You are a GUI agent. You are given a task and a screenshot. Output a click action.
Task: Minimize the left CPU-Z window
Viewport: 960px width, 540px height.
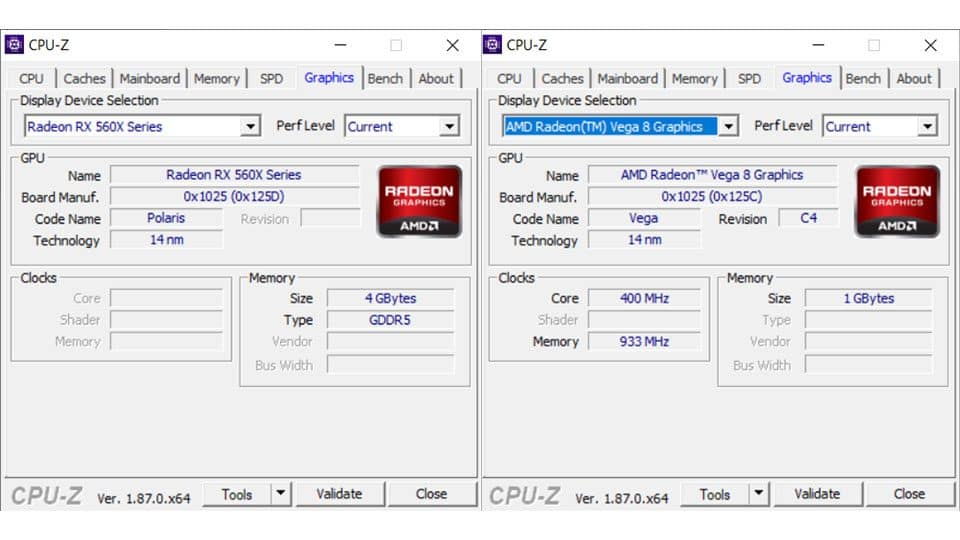coord(340,45)
